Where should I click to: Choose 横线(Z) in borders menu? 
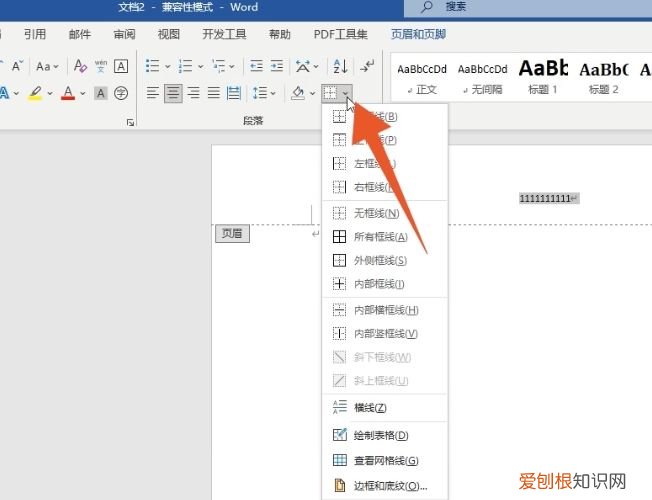click(385, 407)
